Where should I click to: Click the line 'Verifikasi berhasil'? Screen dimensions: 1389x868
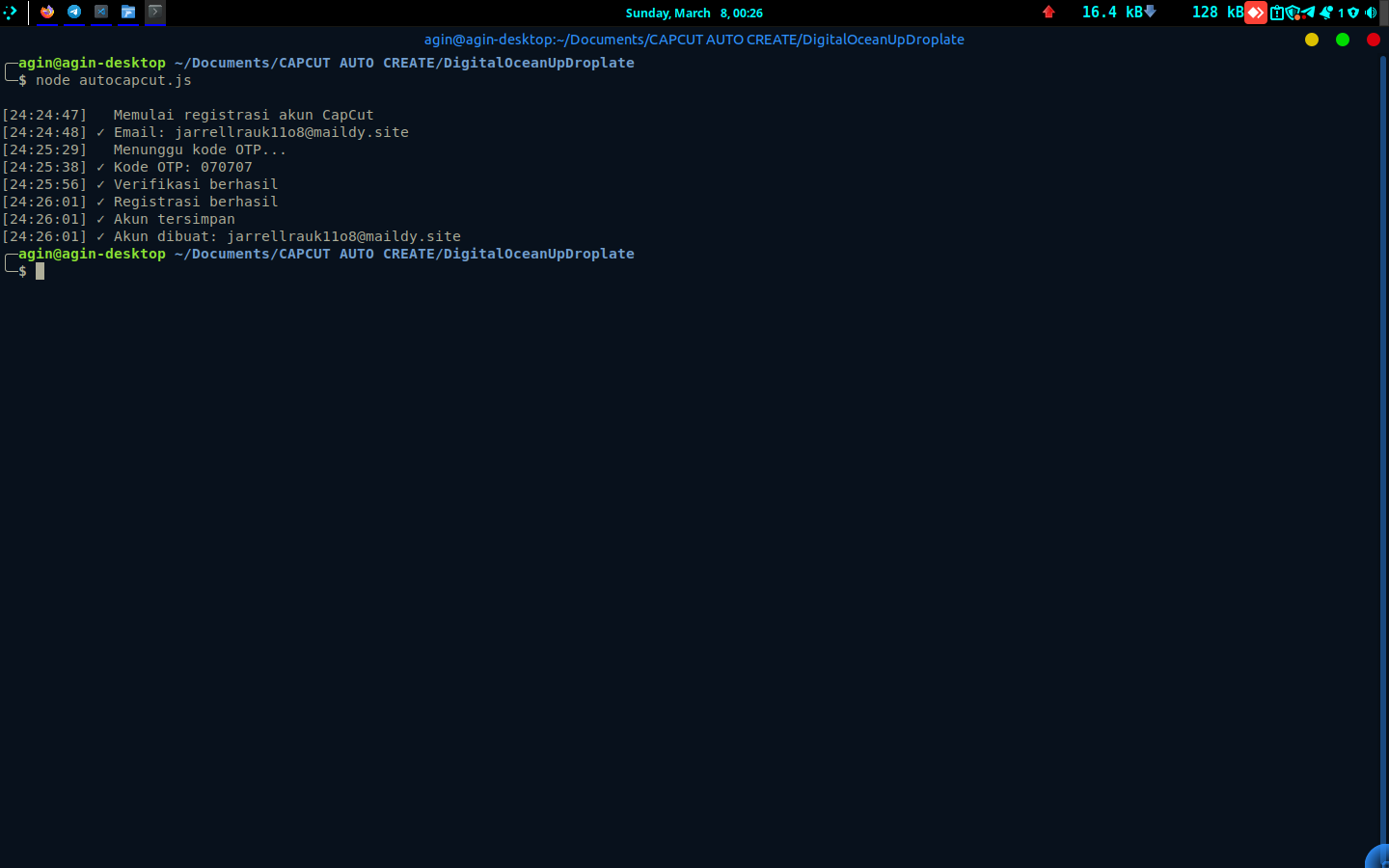[x=196, y=184]
